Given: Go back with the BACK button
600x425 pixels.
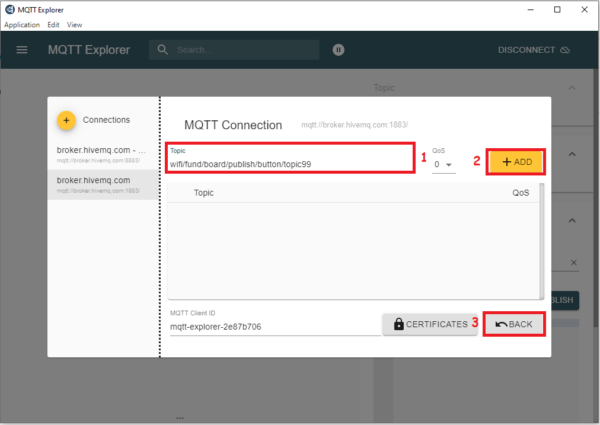Looking at the screenshot, I should 514,324.
